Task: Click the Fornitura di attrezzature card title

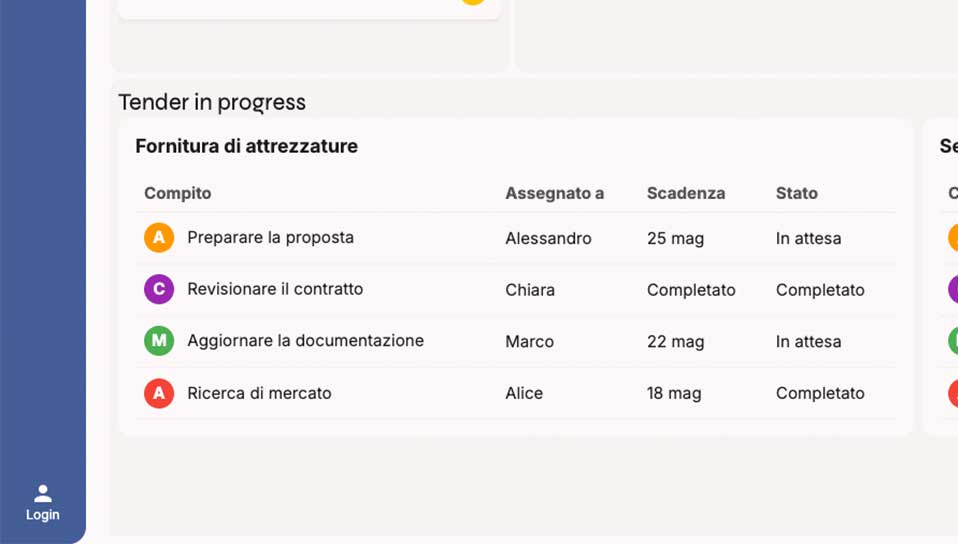Action: 247,146
